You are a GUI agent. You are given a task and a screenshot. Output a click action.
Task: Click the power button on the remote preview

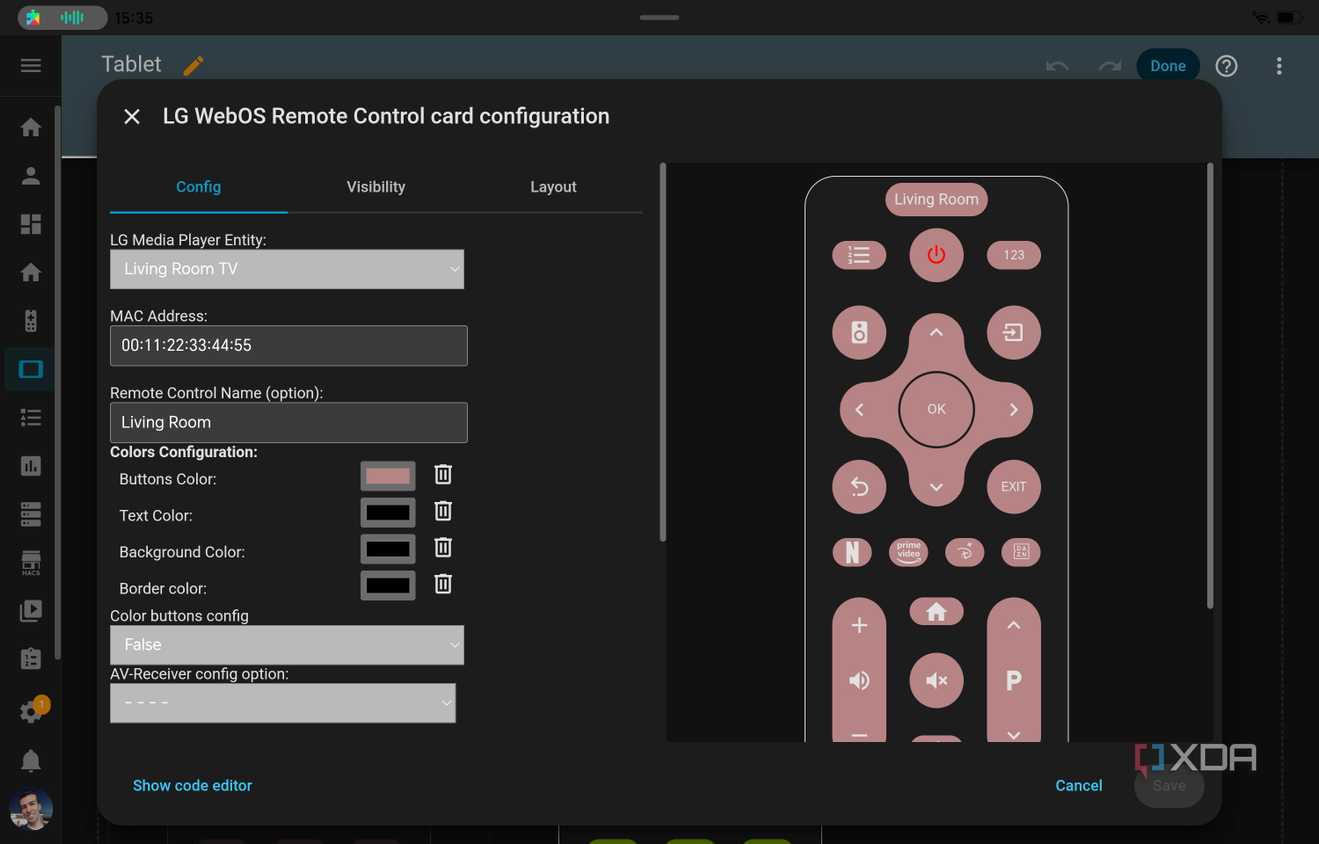point(936,255)
